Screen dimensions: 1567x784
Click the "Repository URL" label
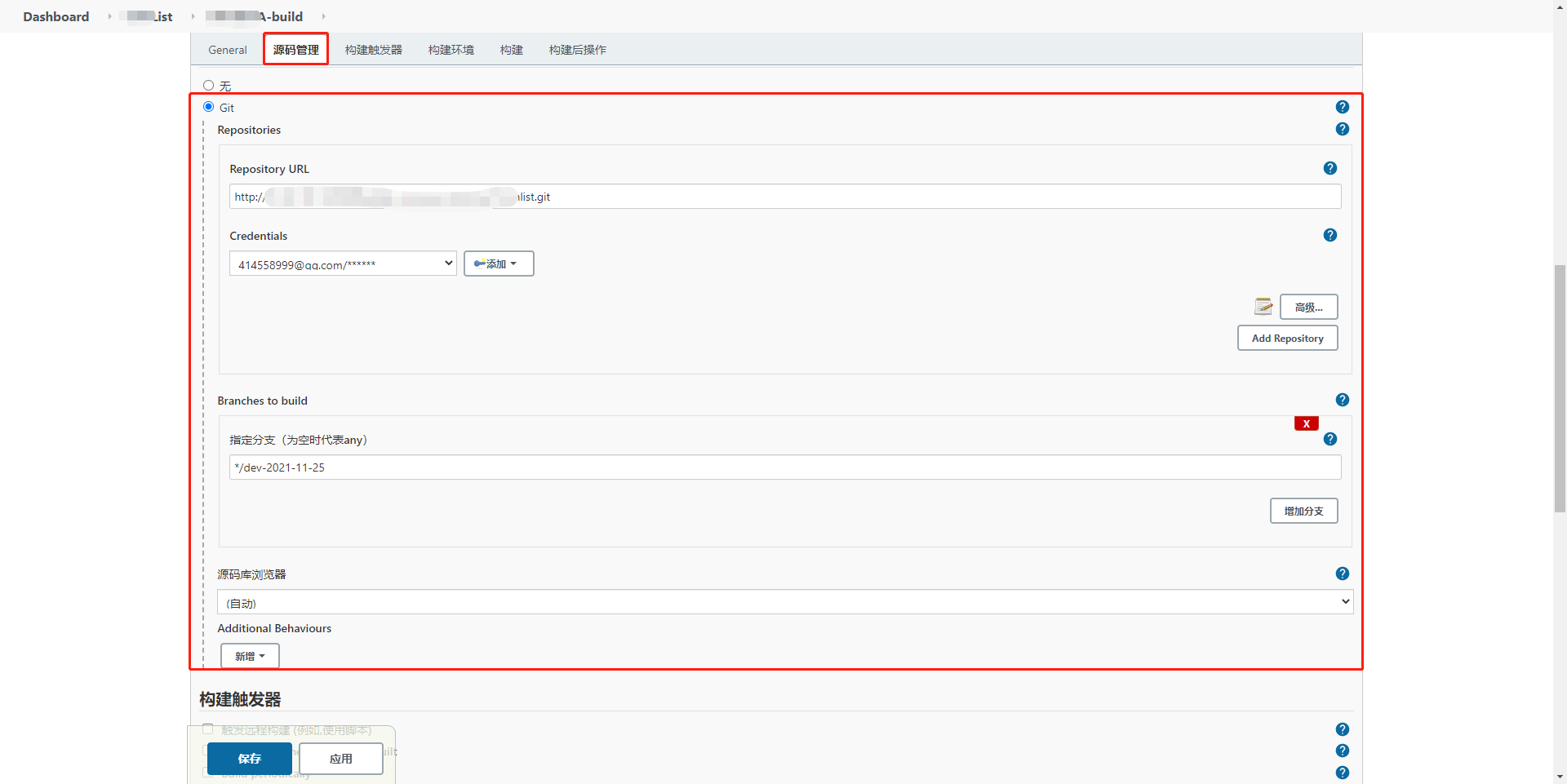pos(269,169)
